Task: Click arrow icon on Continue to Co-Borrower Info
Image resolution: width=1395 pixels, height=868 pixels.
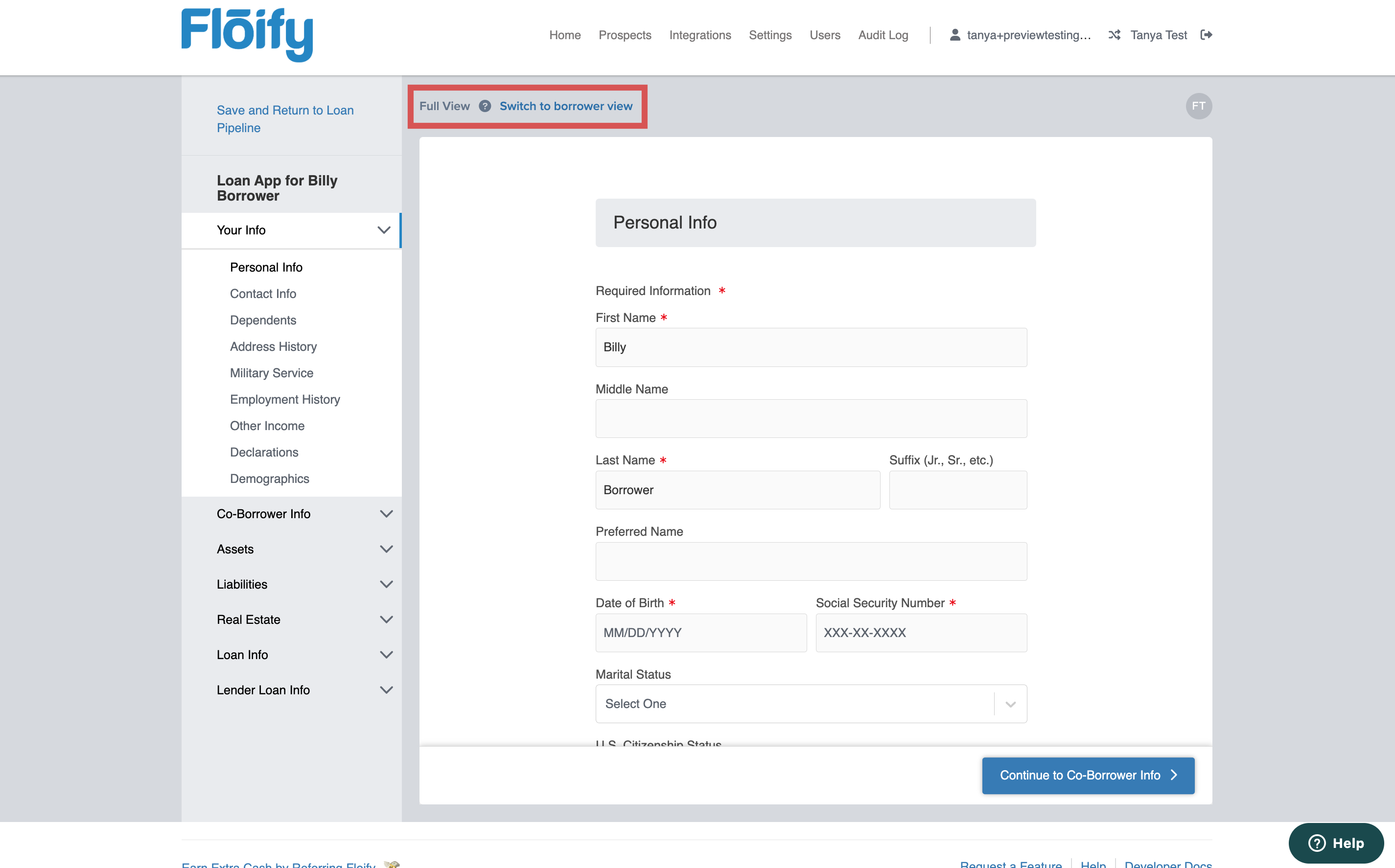Action: tap(1174, 775)
